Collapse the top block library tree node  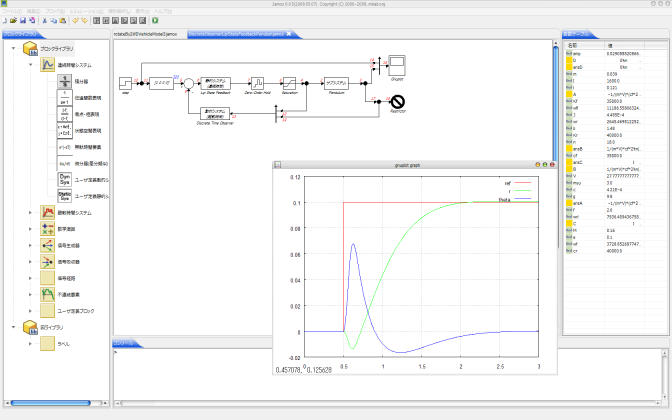pyautogui.click(x=10, y=47)
